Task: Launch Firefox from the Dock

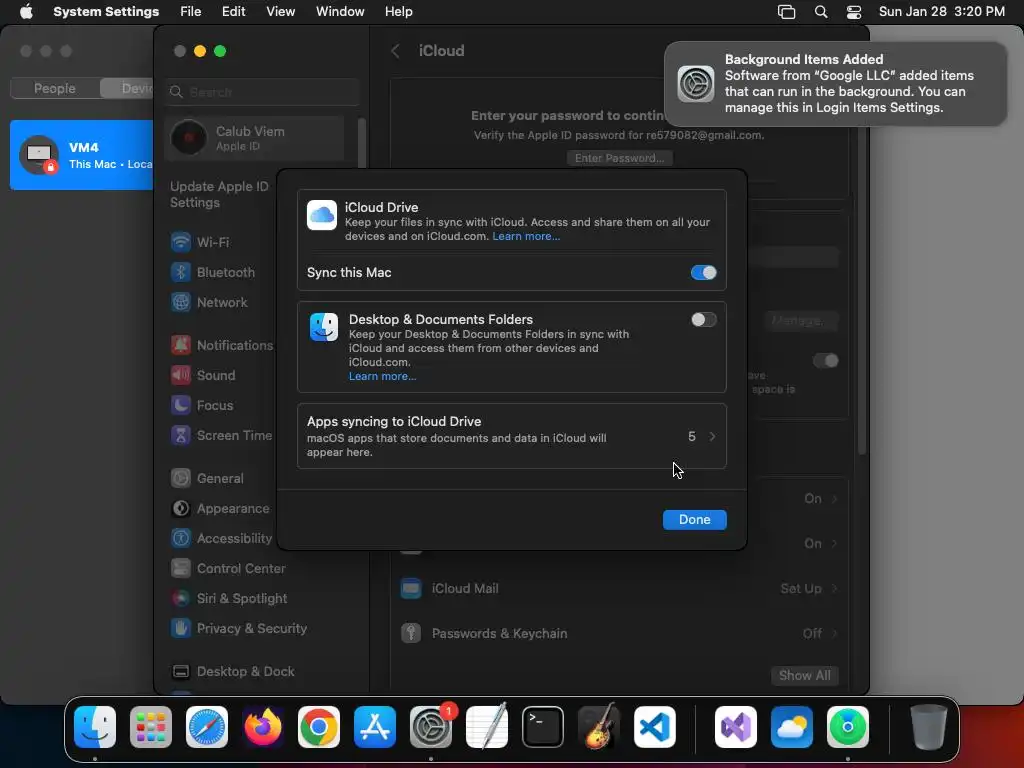Action: tap(263, 727)
